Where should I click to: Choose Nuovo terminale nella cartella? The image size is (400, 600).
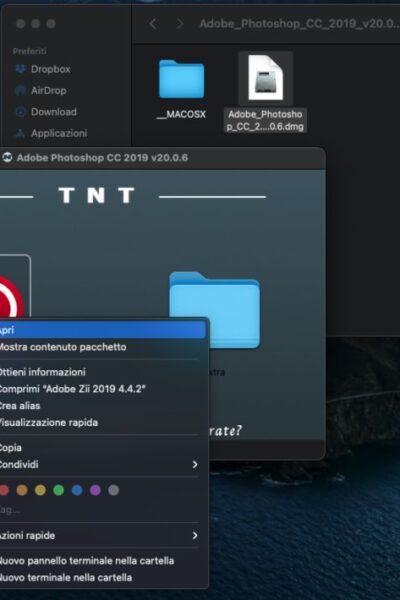(103, 577)
